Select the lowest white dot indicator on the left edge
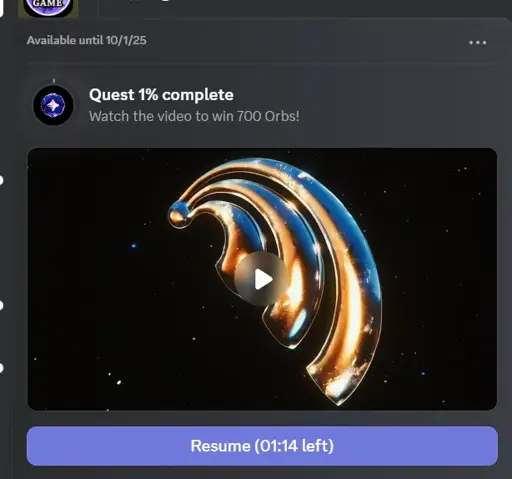 (x=1, y=368)
